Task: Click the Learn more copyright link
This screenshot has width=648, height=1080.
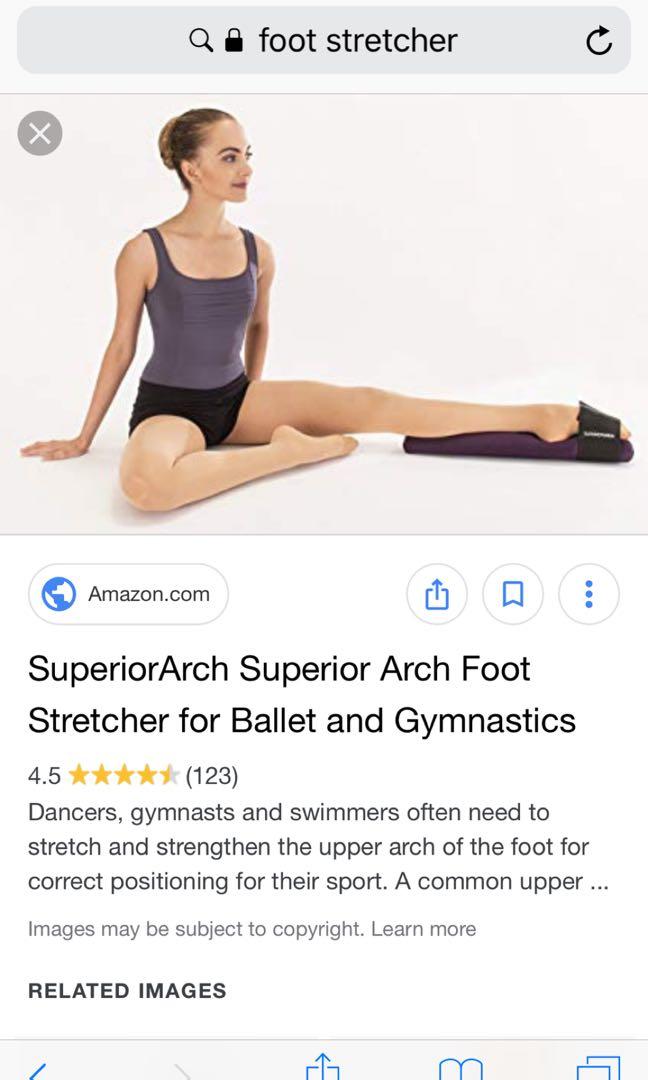Action: (424, 928)
